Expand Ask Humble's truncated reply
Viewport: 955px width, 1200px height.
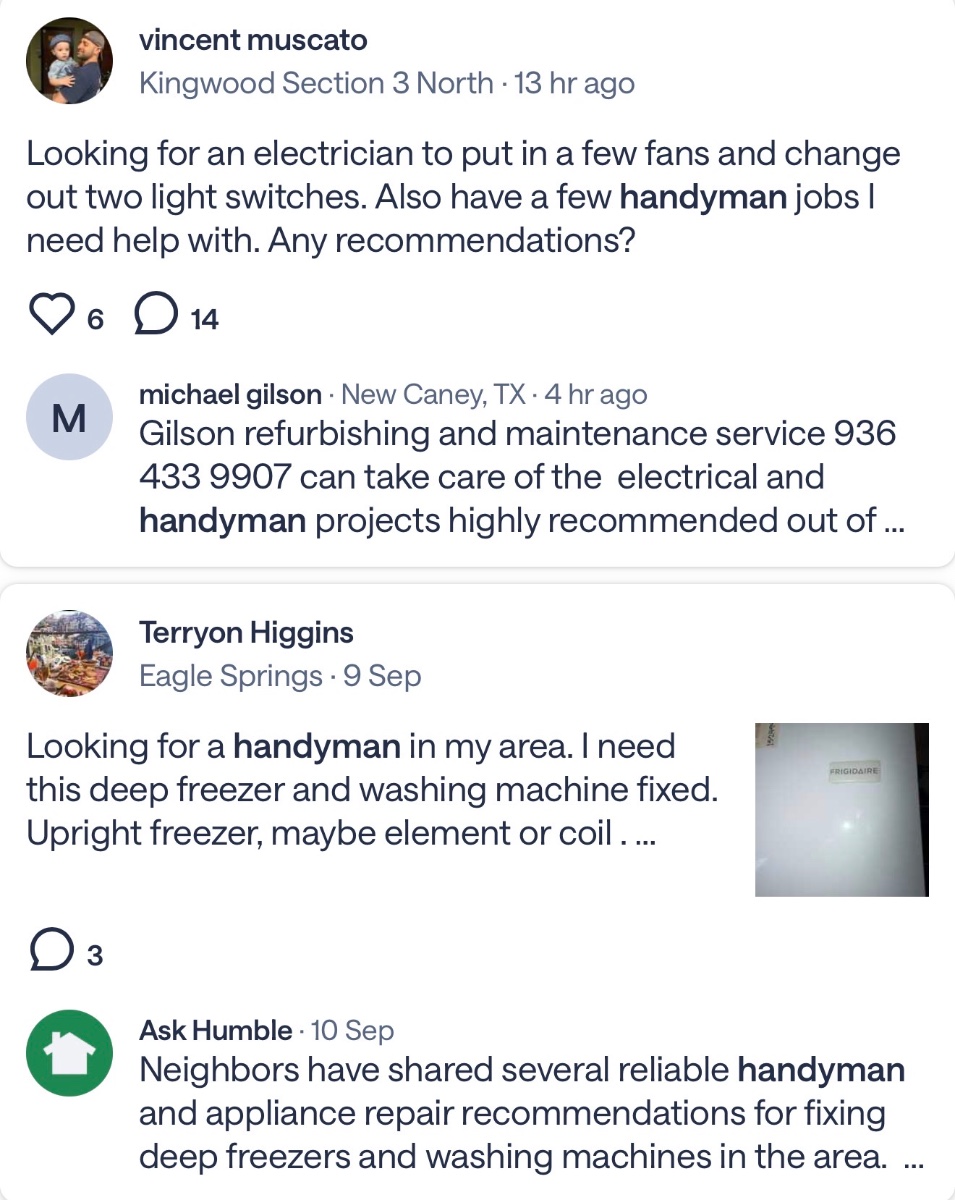(x=913, y=1157)
